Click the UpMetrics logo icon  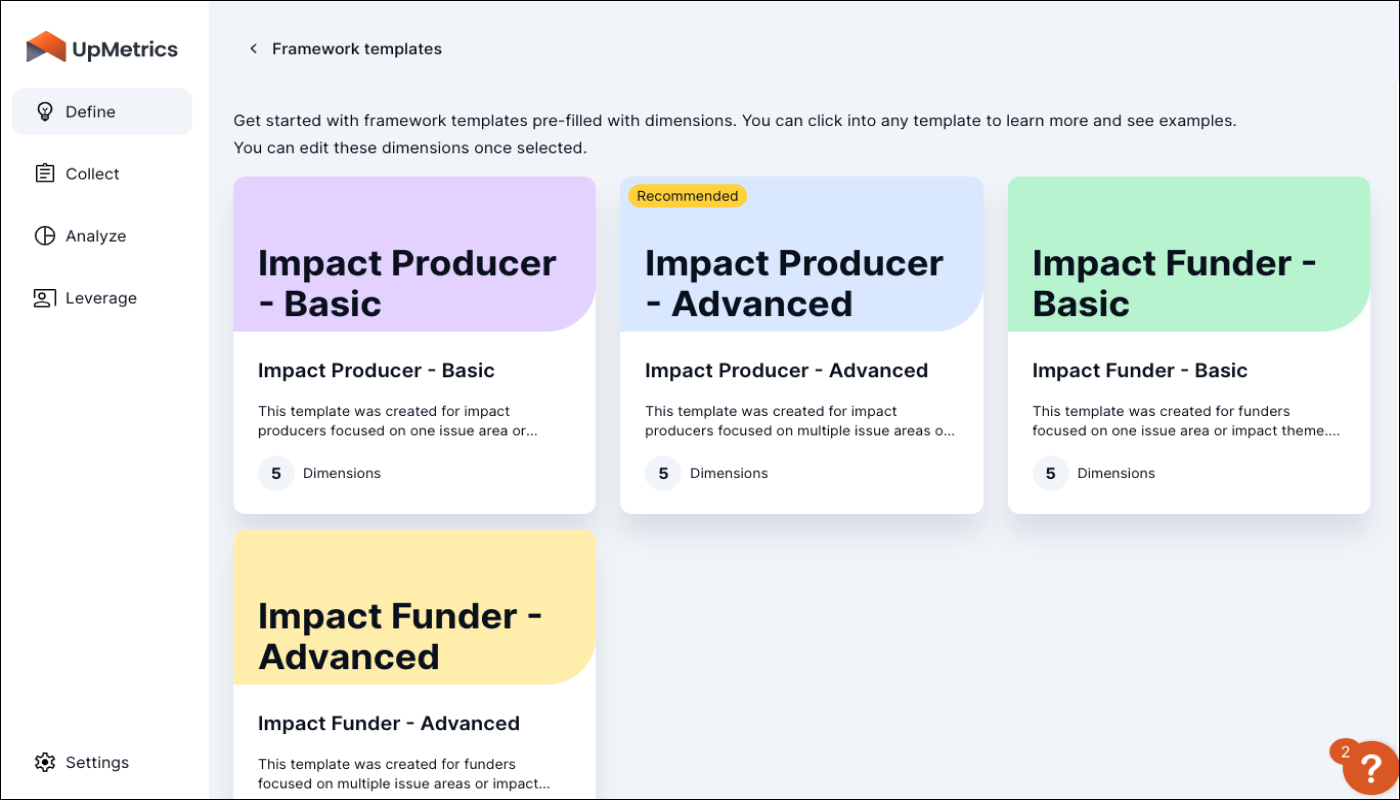[x=47, y=47]
